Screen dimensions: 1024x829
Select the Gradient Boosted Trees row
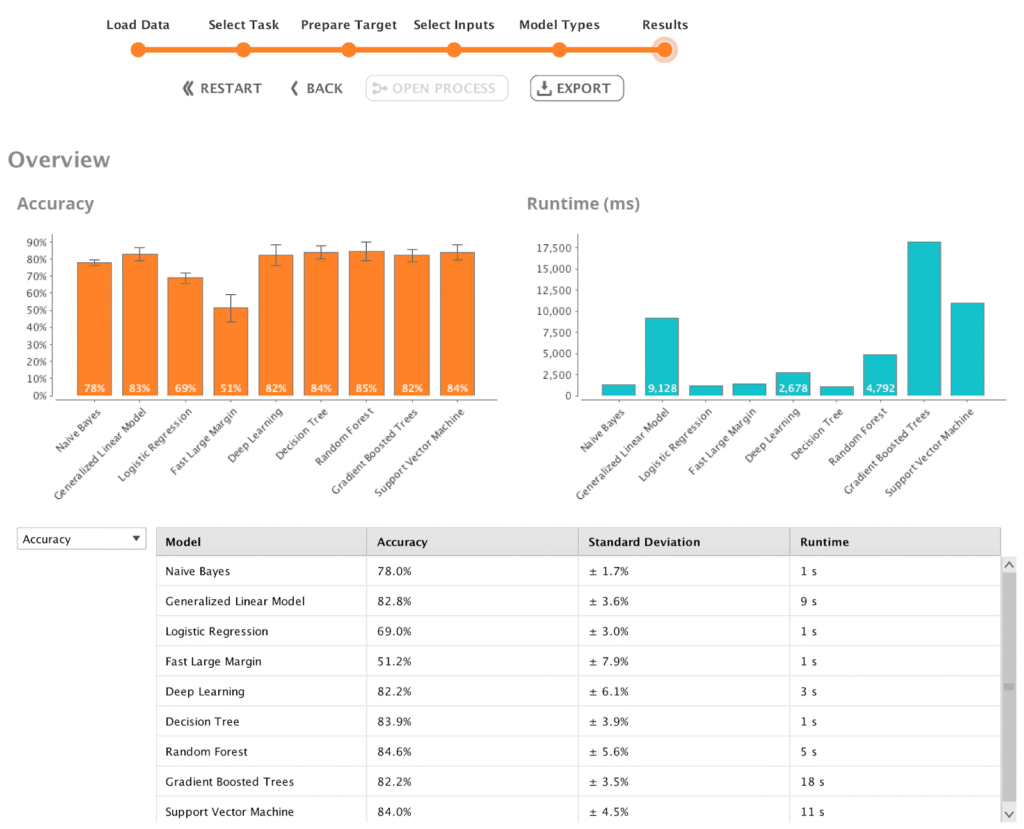578,781
